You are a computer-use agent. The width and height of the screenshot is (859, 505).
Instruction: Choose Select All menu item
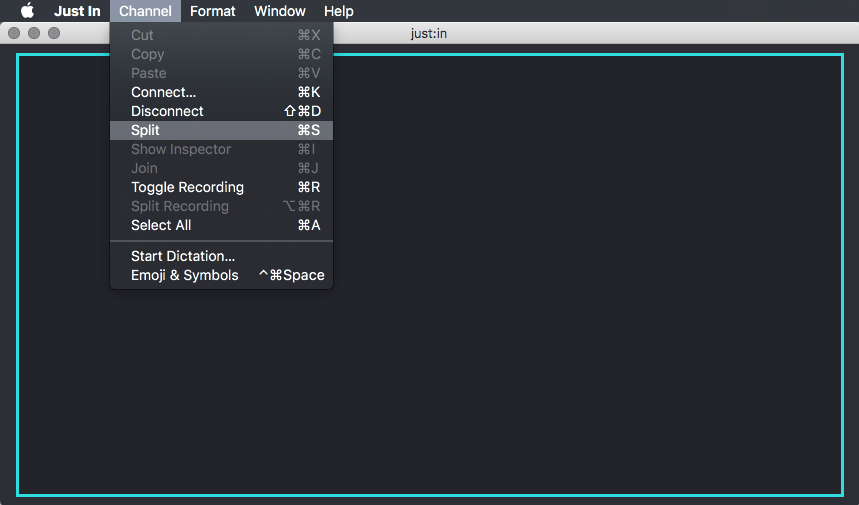[221, 225]
